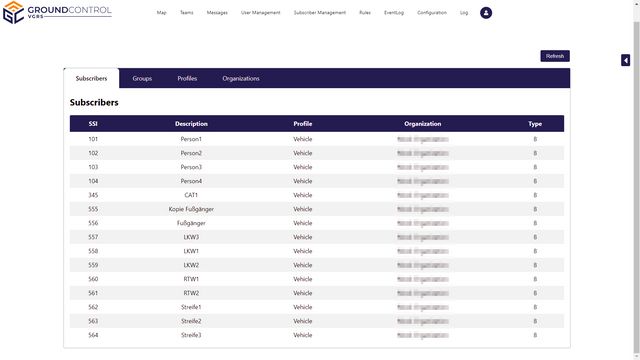The image size is (640, 360).
Task: Select the LKW1 description
Action: click(x=191, y=251)
